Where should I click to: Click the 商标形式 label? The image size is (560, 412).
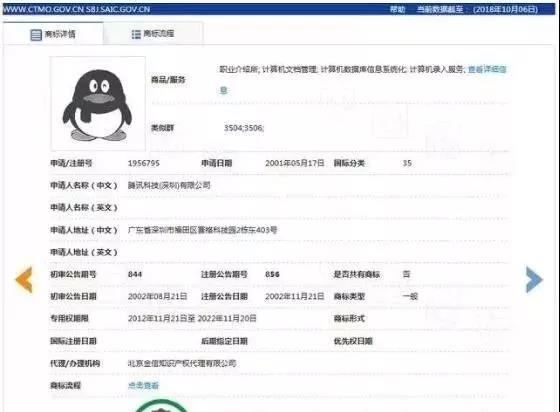coord(349,318)
